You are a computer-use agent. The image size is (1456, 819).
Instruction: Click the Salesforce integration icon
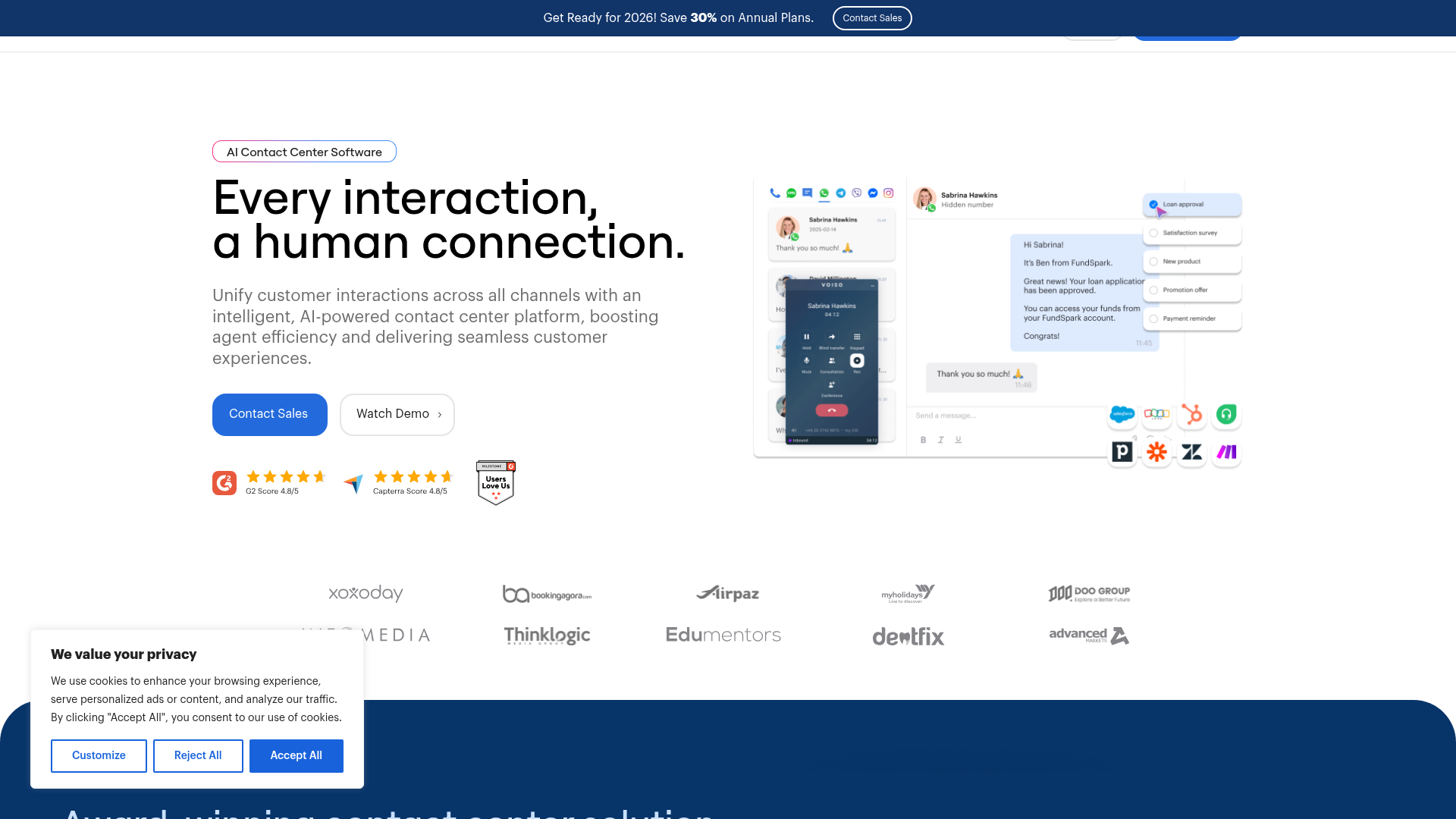[1122, 415]
